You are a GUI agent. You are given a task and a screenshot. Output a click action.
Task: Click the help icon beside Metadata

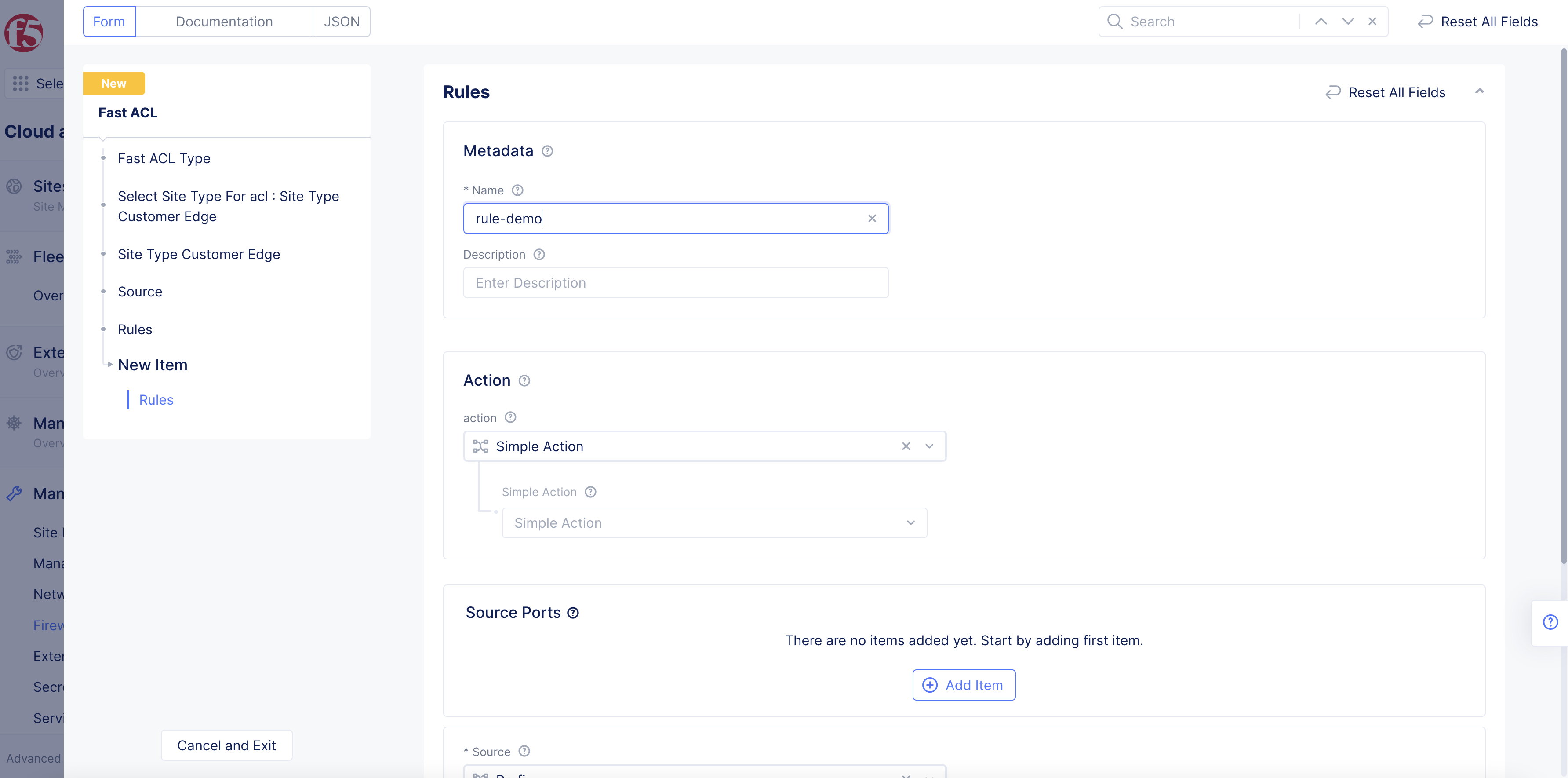click(547, 151)
